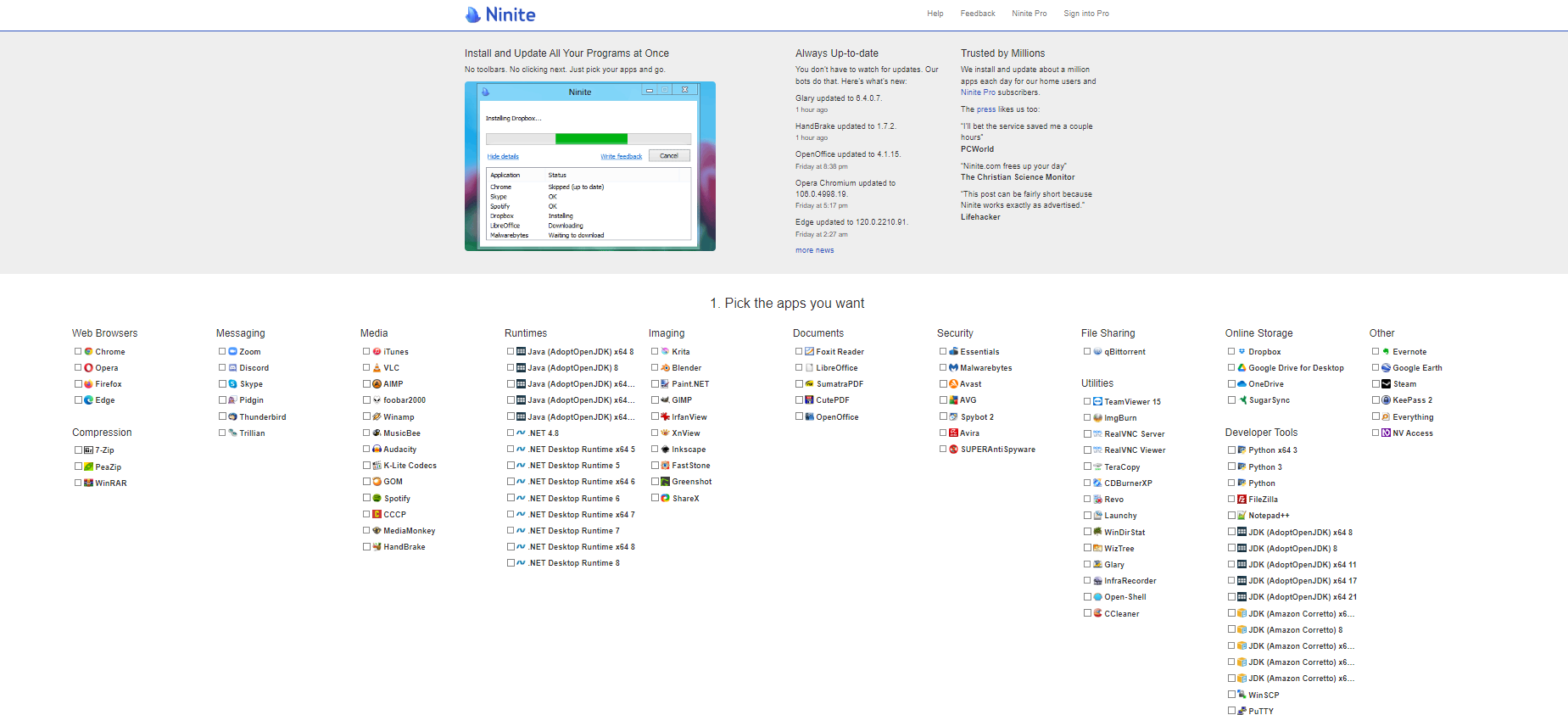Click the SUPERAntiSpyware label
Screen dimensions: 1568x715
click(998, 450)
